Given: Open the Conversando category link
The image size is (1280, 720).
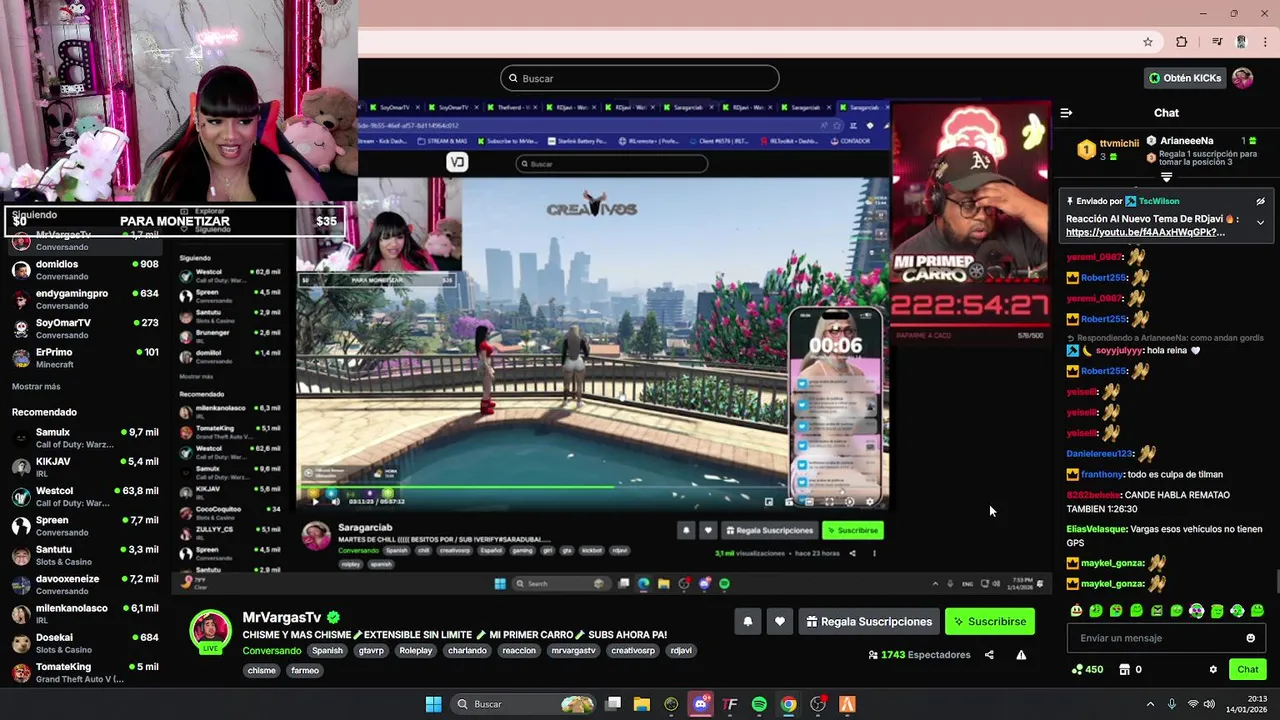Looking at the screenshot, I should (272, 651).
